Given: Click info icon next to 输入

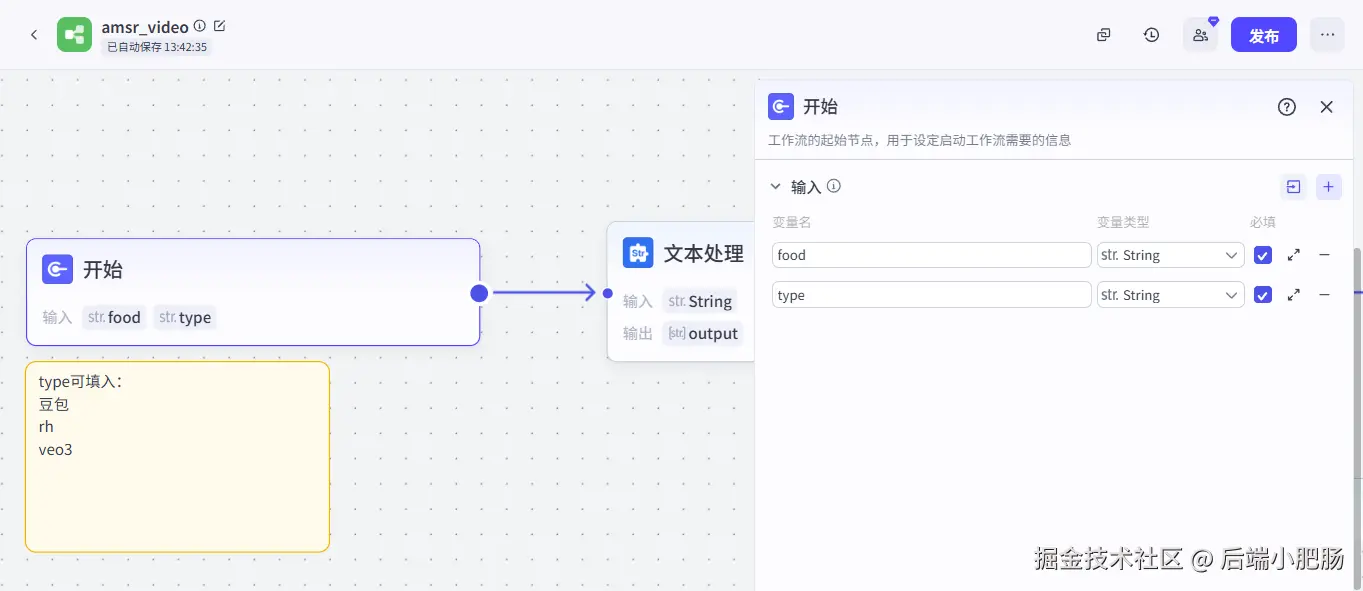Looking at the screenshot, I should click(x=833, y=186).
